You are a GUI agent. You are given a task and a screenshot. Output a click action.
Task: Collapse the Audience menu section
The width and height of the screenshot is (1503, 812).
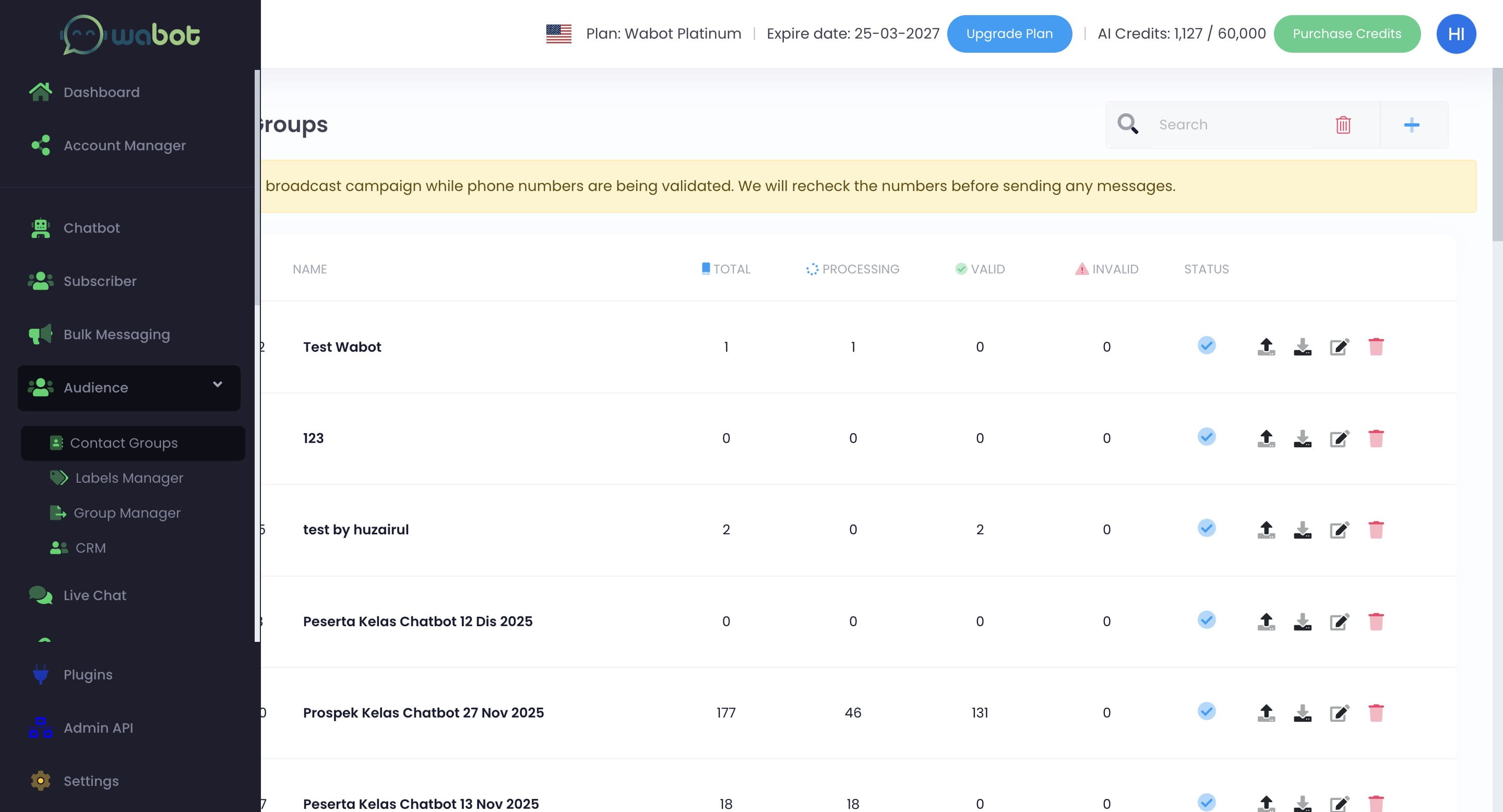(218, 386)
